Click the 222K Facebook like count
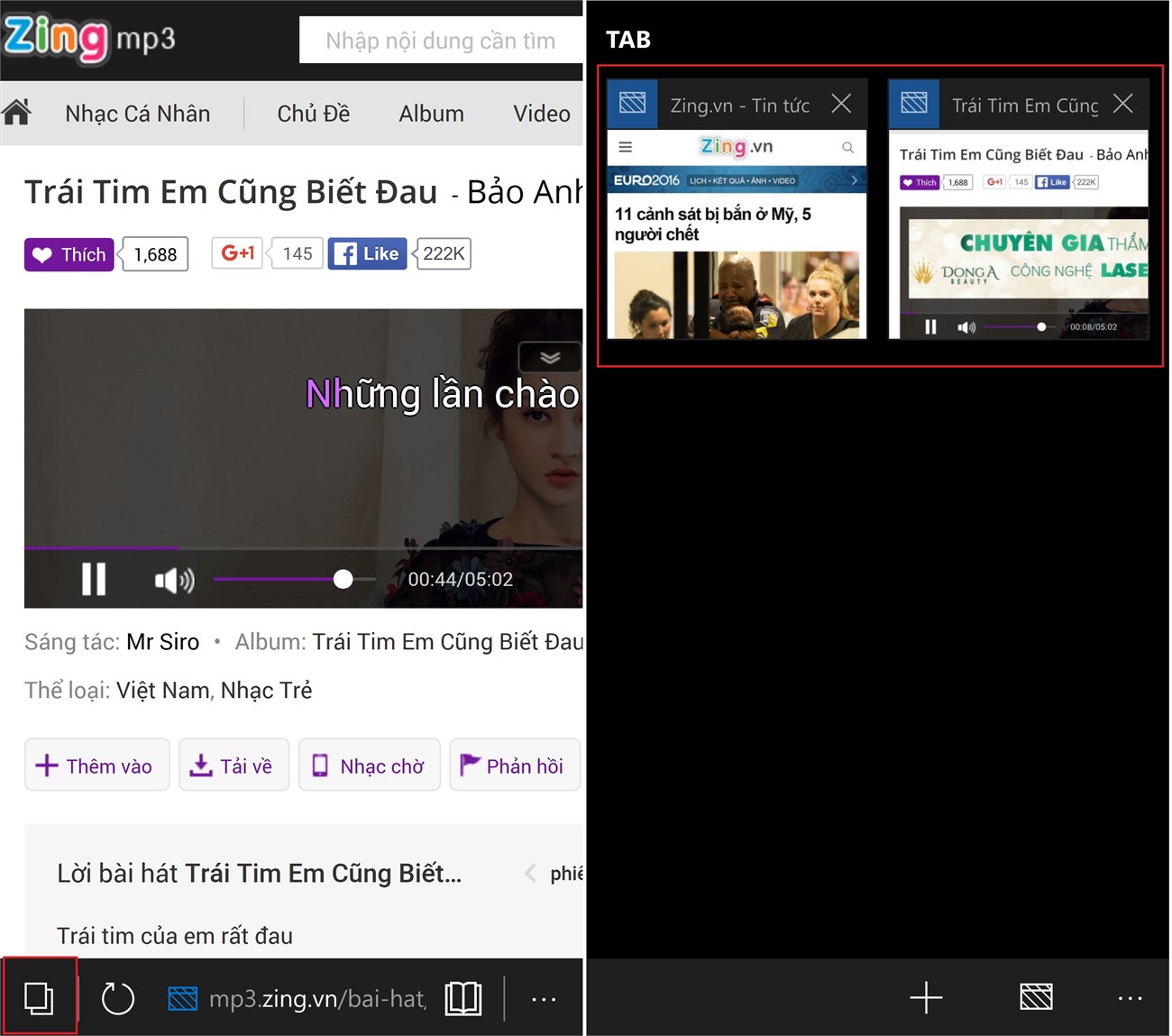Viewport: 1172px width, 1036px height. [443, 253]
